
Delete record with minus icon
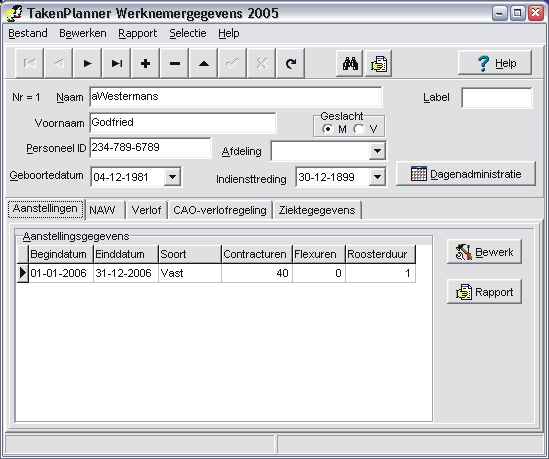click(x=174, y=63)
